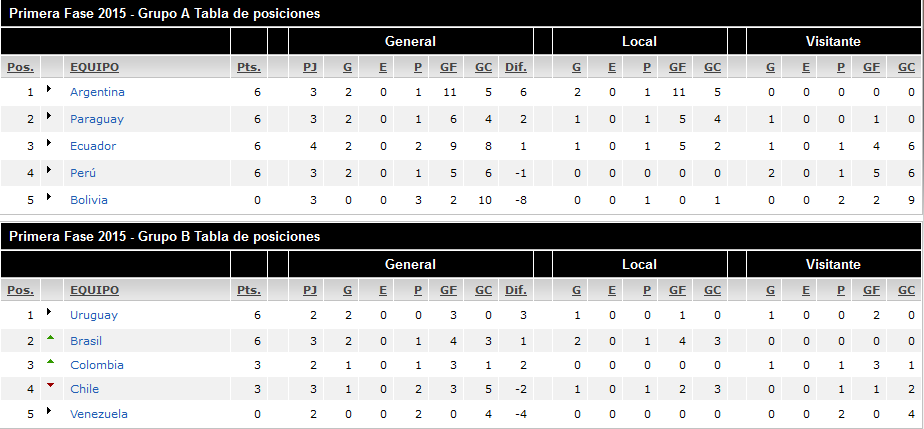Click the black arrow beside Perú
924x429 pixels.
(x=49, y=170)
